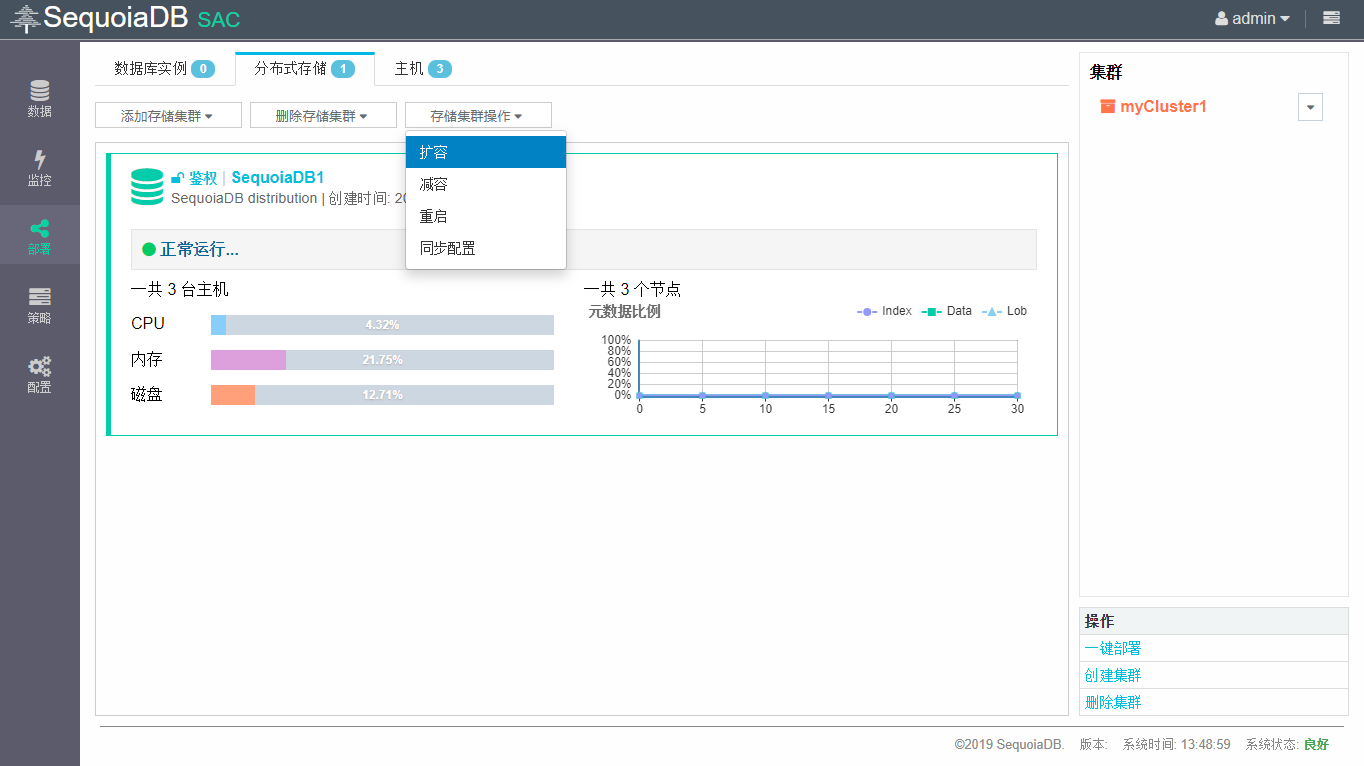Open the 鉴权 link

coord(203,178)
